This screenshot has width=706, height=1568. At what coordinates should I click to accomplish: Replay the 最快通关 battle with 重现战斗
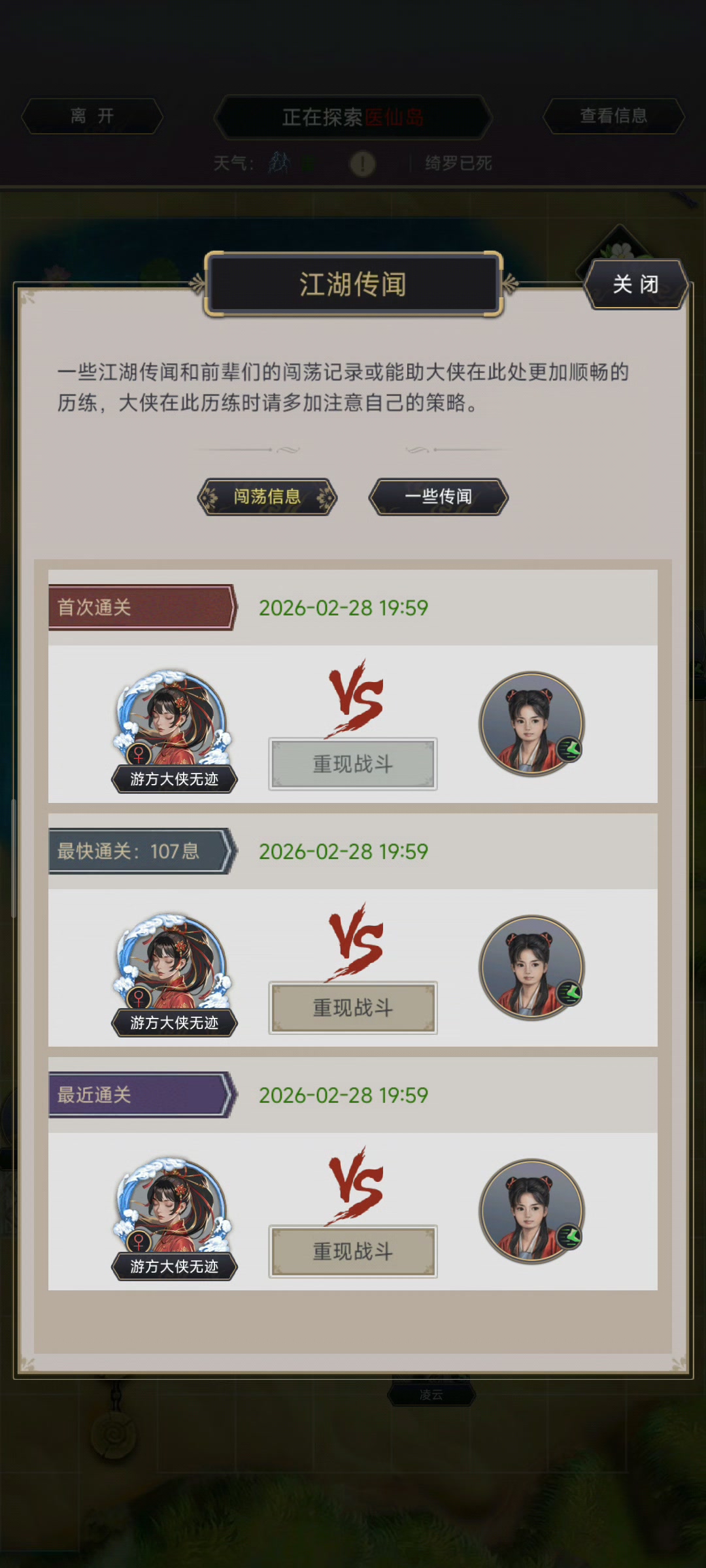(x=353, y=1007)
